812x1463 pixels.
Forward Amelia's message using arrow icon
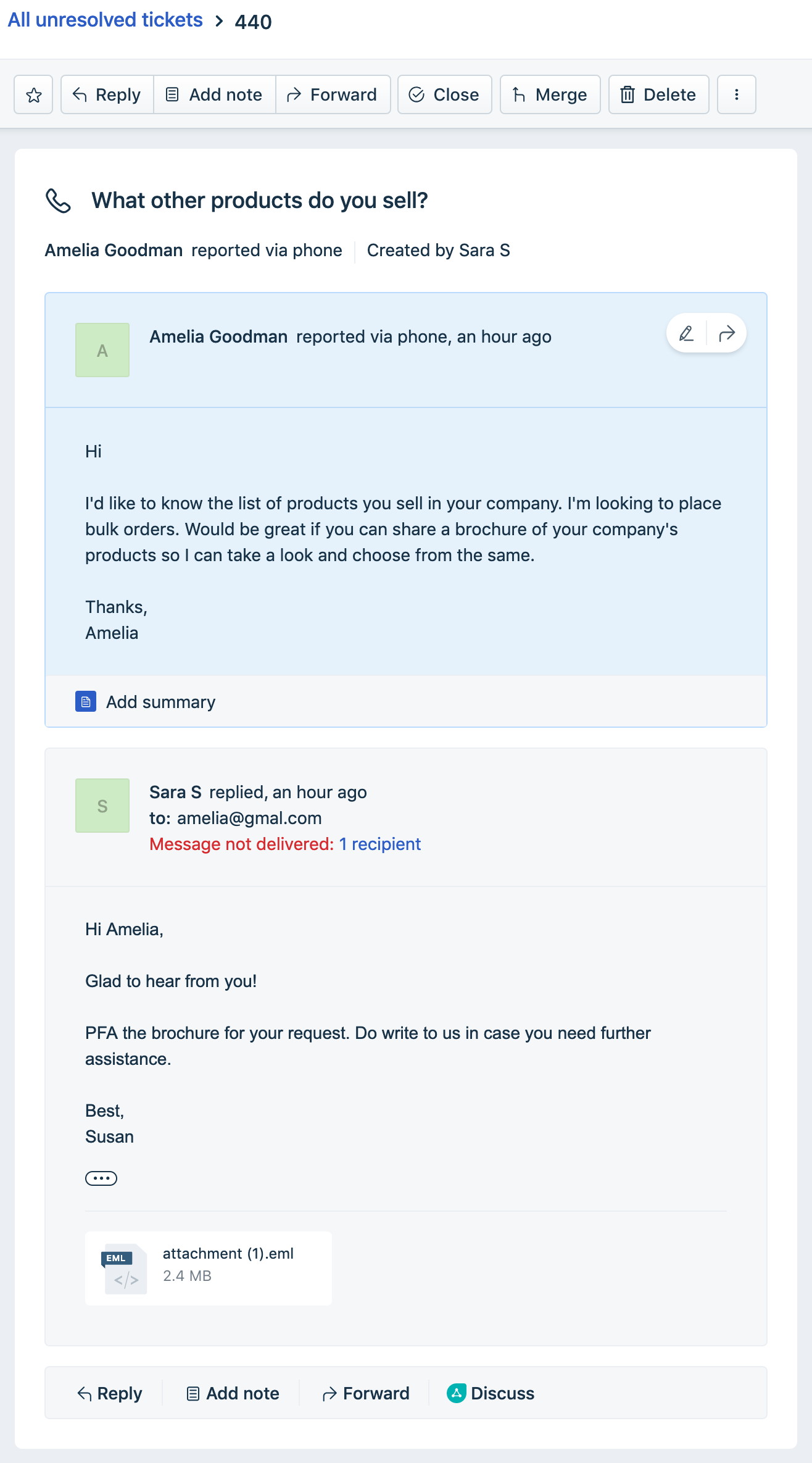pyautogui.click(x=727, y=334)
